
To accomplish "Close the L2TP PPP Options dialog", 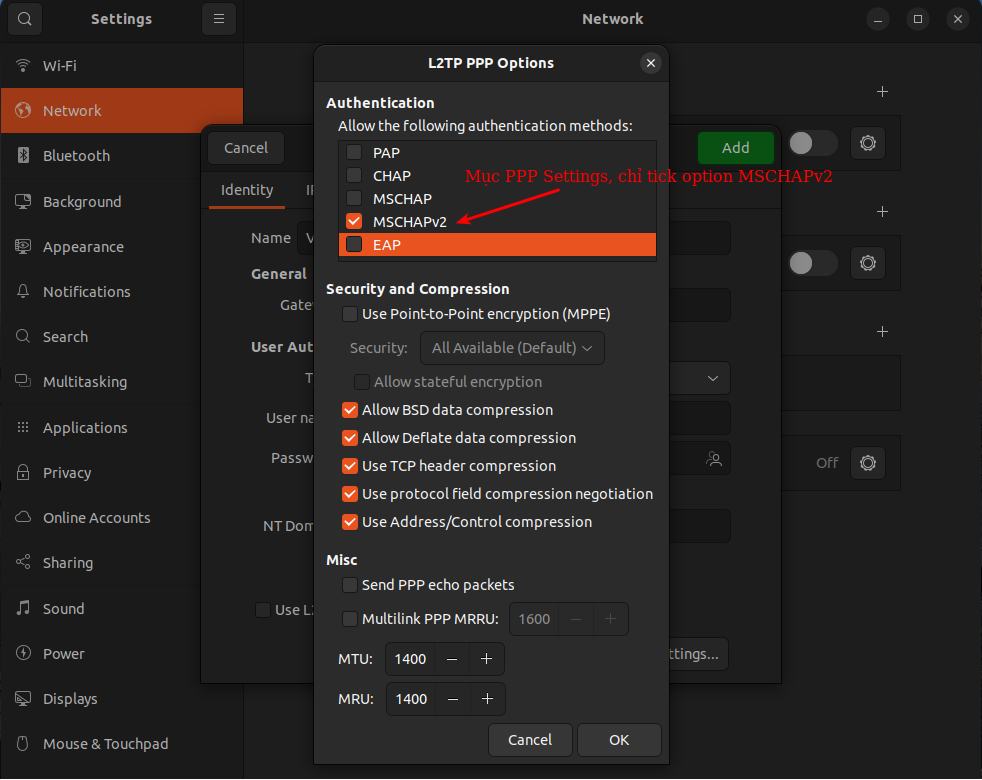I will pos(651,63).
